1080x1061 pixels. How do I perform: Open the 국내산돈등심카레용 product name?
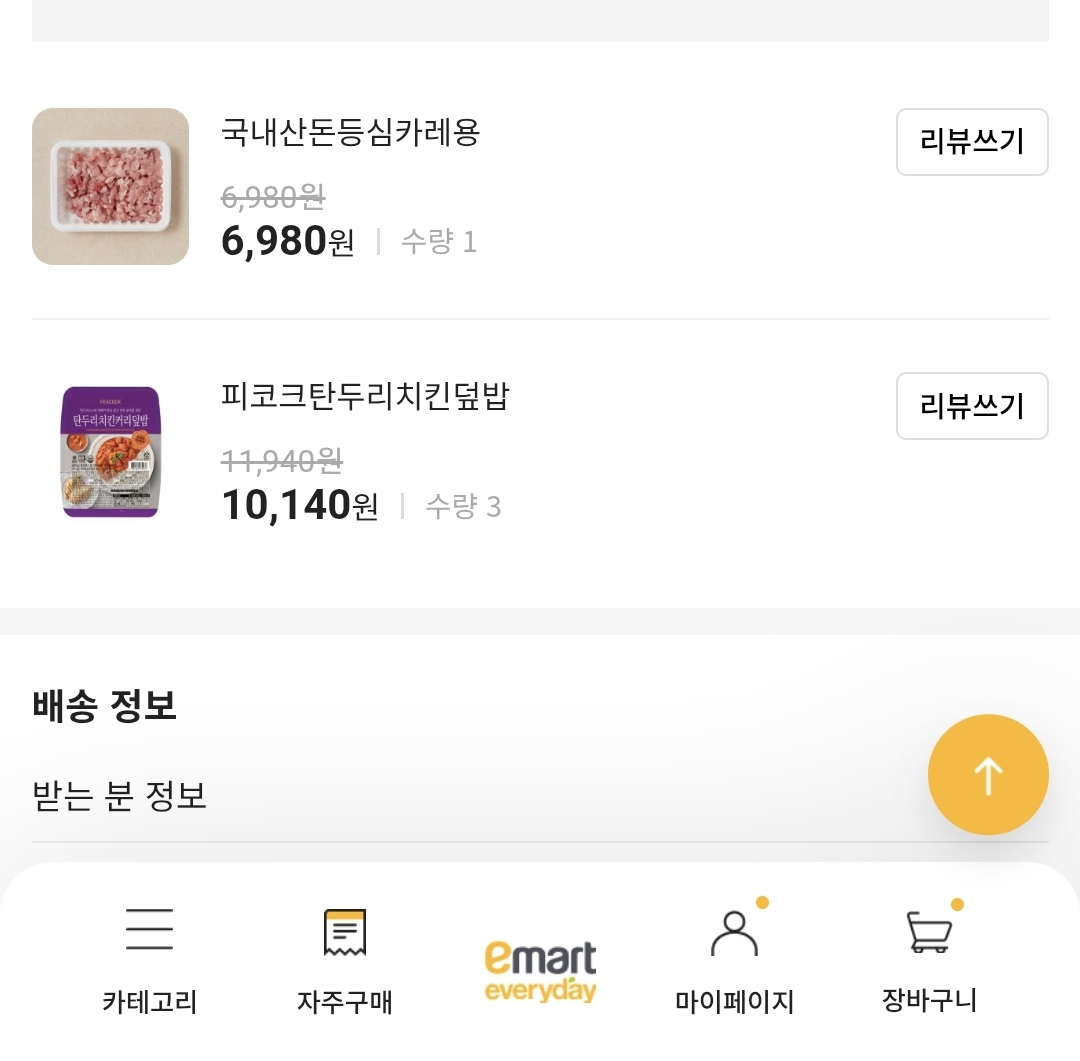point(350,133)
